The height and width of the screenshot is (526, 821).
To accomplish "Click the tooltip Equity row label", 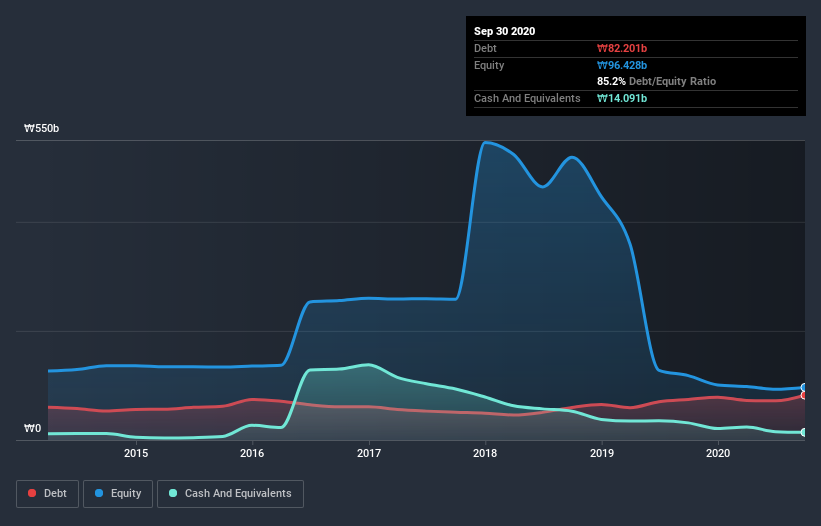I will coord(489,65).
